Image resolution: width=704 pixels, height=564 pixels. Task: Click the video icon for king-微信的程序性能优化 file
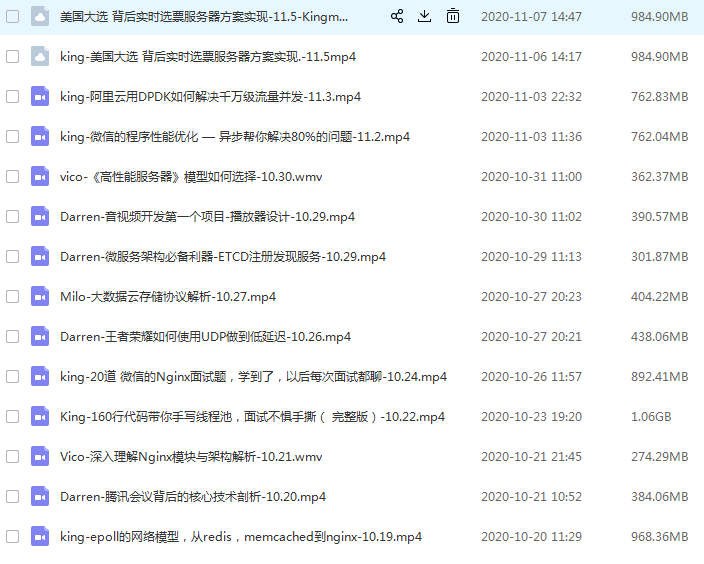(40, 137)
